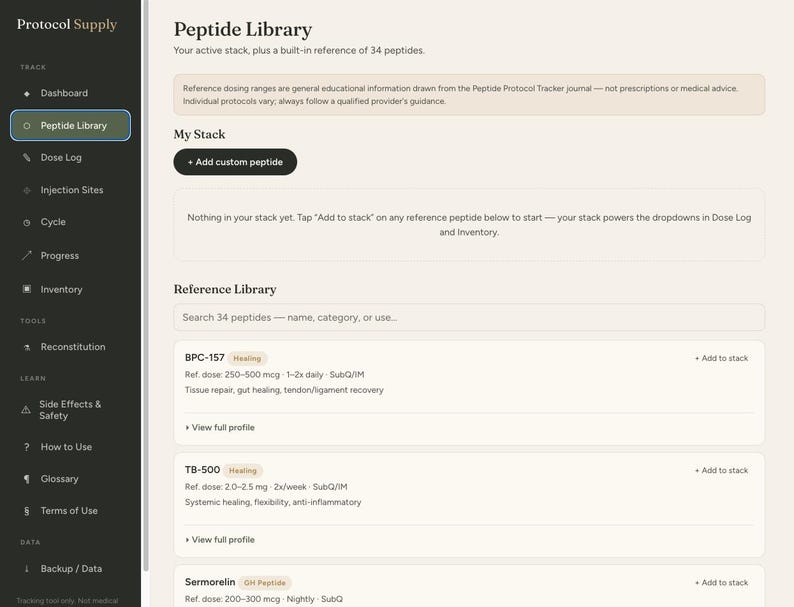Click the BPC-157 peptide name
This screenshot has height=607, width=794.
(x=205, y=357)
